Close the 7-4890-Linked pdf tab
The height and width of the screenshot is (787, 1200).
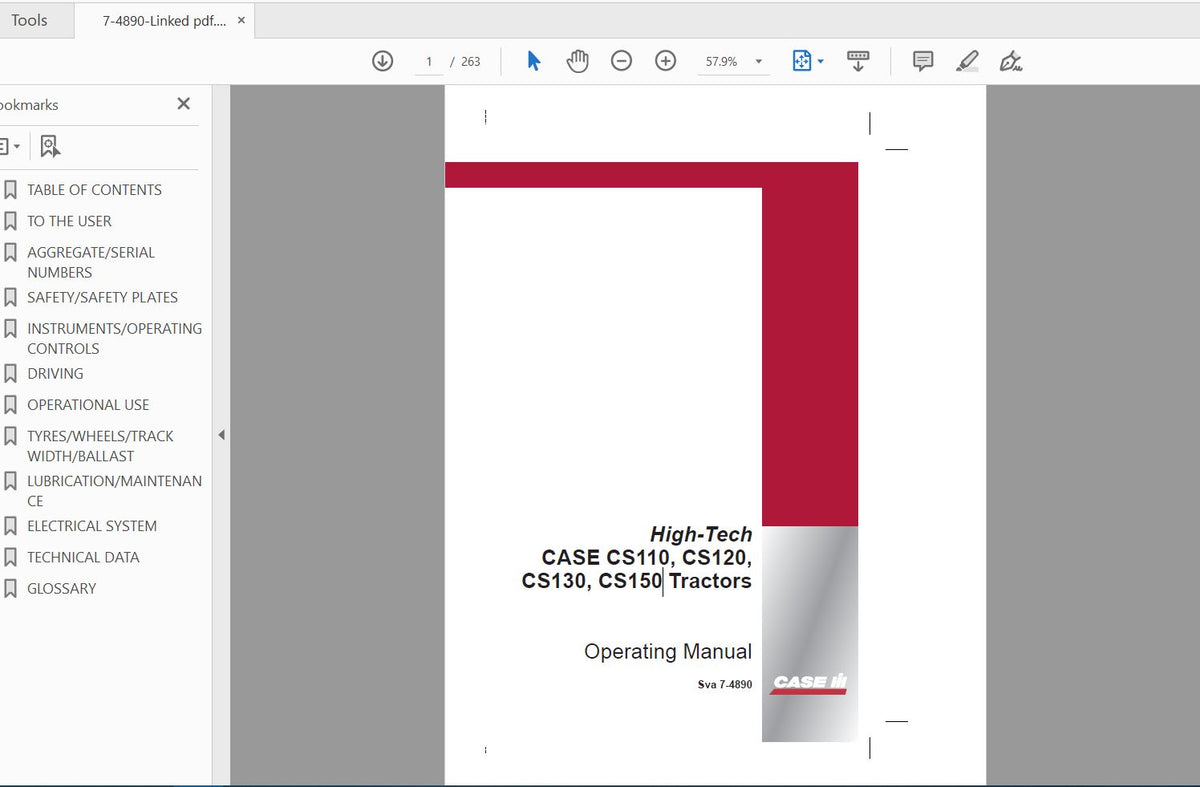pyautogui.click(x=241, y=20)
